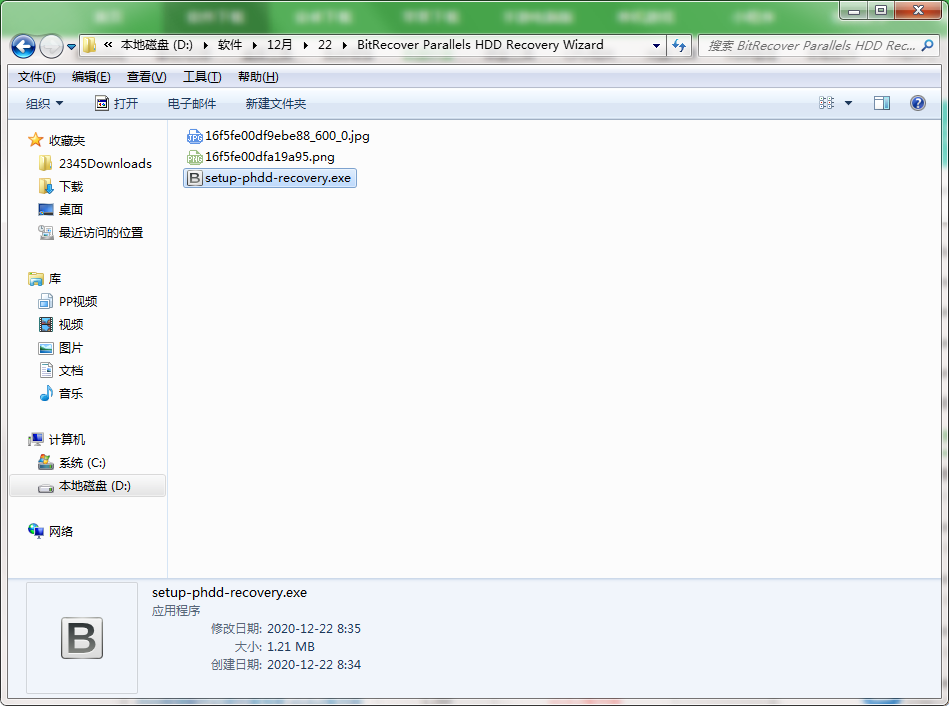
Task: Select 收藏夹 in navigation pane
Action: tap(67, 140)
